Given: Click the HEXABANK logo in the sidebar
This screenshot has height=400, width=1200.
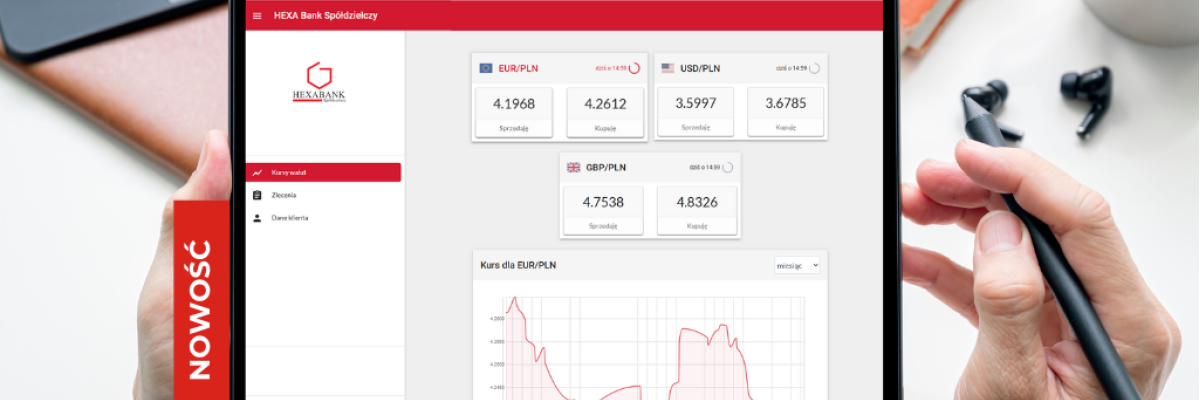Looking at the screenshot, I should click(x=319, y=84).
